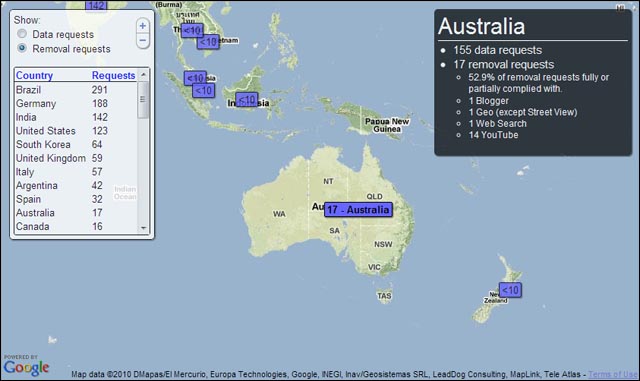640x381 pixels.
Task: Click '17 removal requests' in Australia panel
Action: click(x=504, y=65)
